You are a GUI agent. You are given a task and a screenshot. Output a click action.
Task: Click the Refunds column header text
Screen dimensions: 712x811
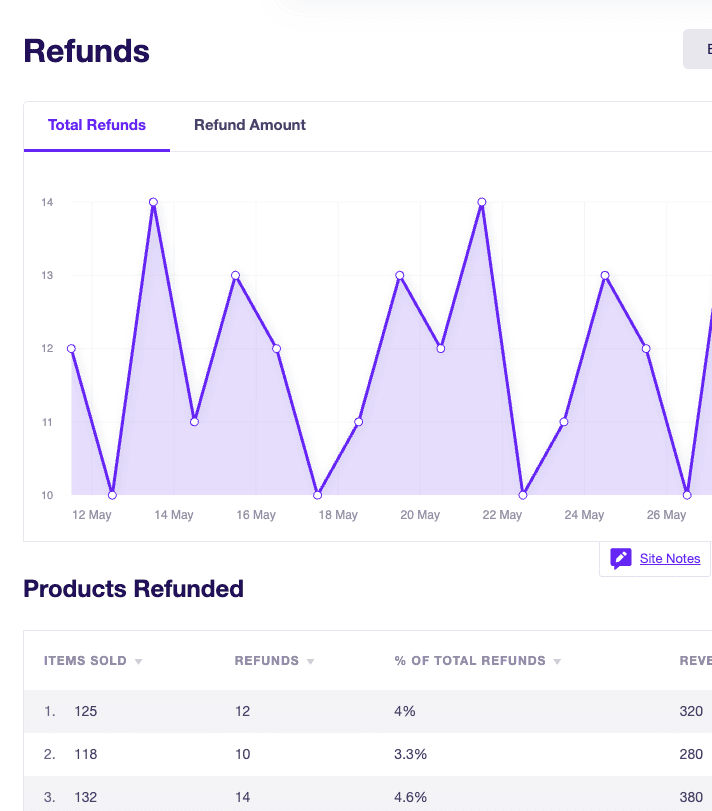pos(267,661)
